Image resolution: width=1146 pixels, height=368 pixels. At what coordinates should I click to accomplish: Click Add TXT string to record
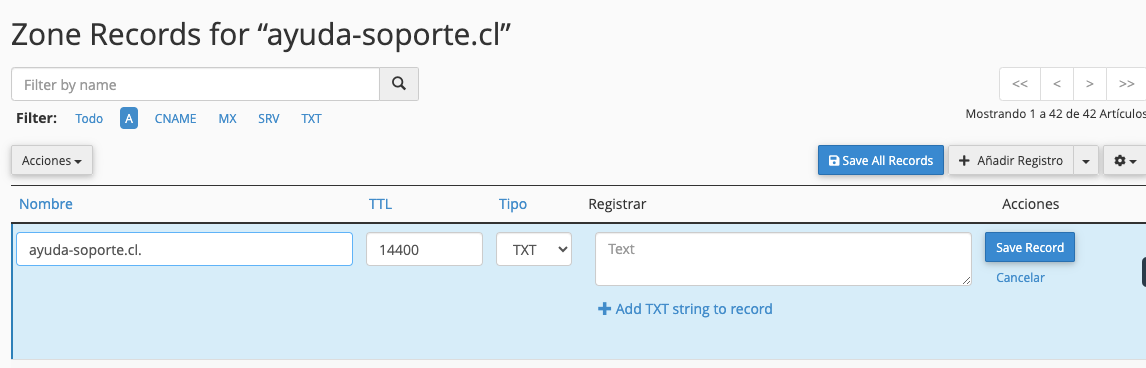685,309
